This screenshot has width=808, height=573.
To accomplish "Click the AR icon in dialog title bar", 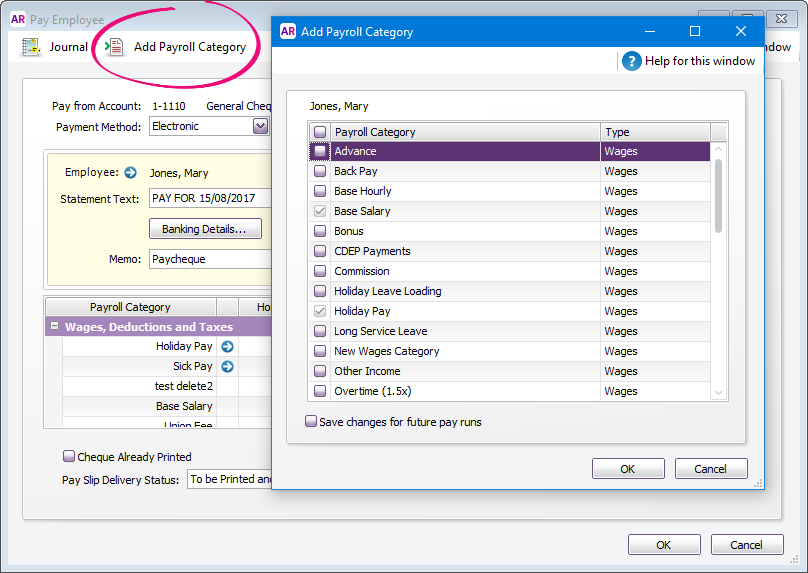I will [x=288, y=31].
